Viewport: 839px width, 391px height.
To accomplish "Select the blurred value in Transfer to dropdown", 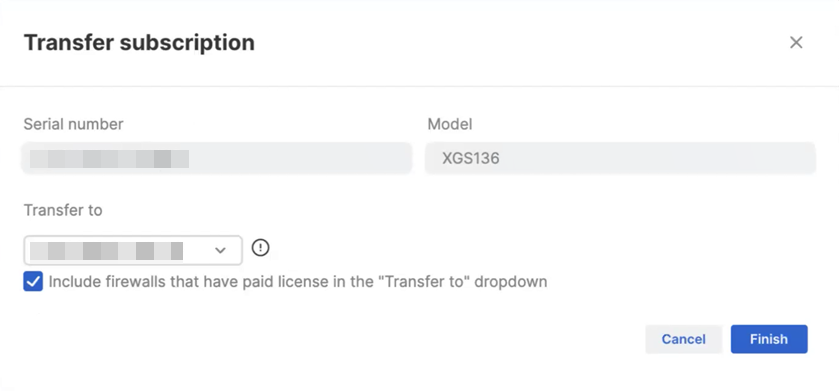I will (106, 251).
